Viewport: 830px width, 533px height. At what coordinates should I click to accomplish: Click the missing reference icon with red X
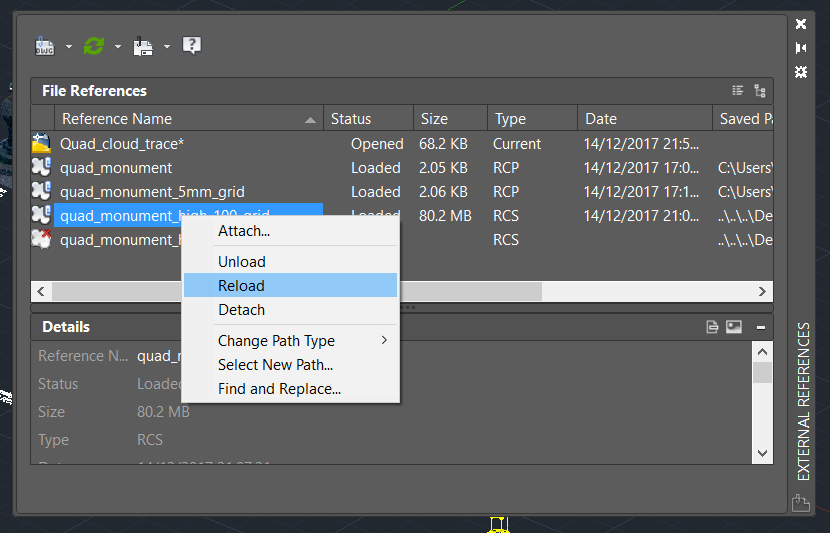pos(41,239)
